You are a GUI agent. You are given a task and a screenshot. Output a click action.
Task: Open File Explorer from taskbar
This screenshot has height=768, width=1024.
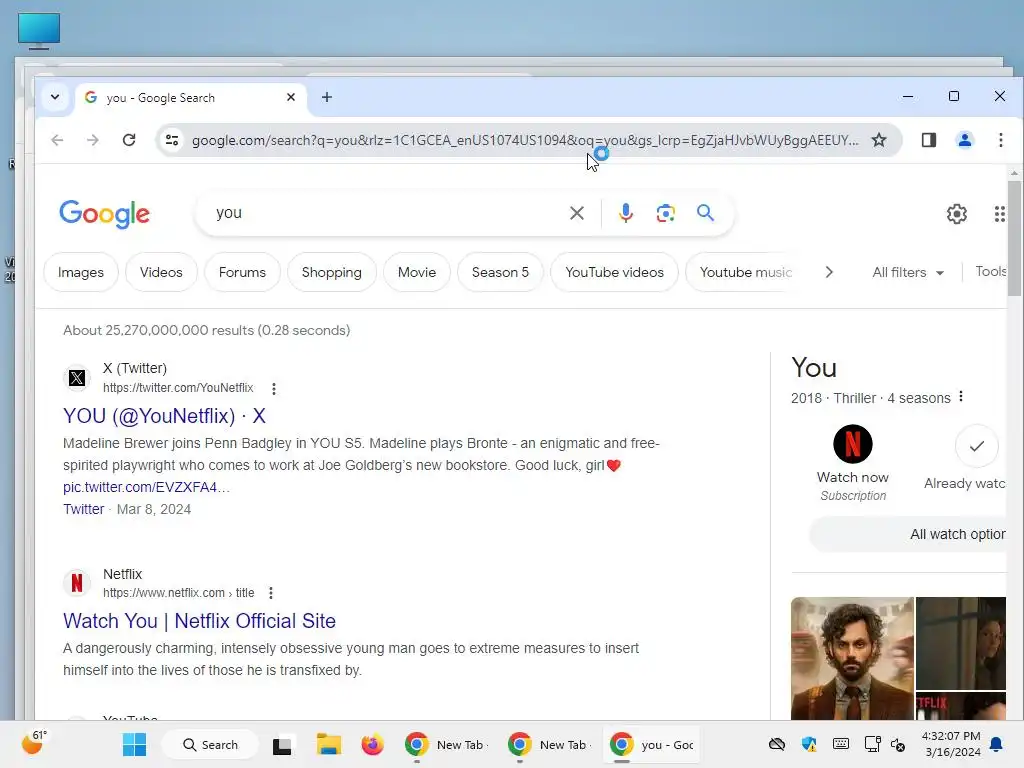328,744
